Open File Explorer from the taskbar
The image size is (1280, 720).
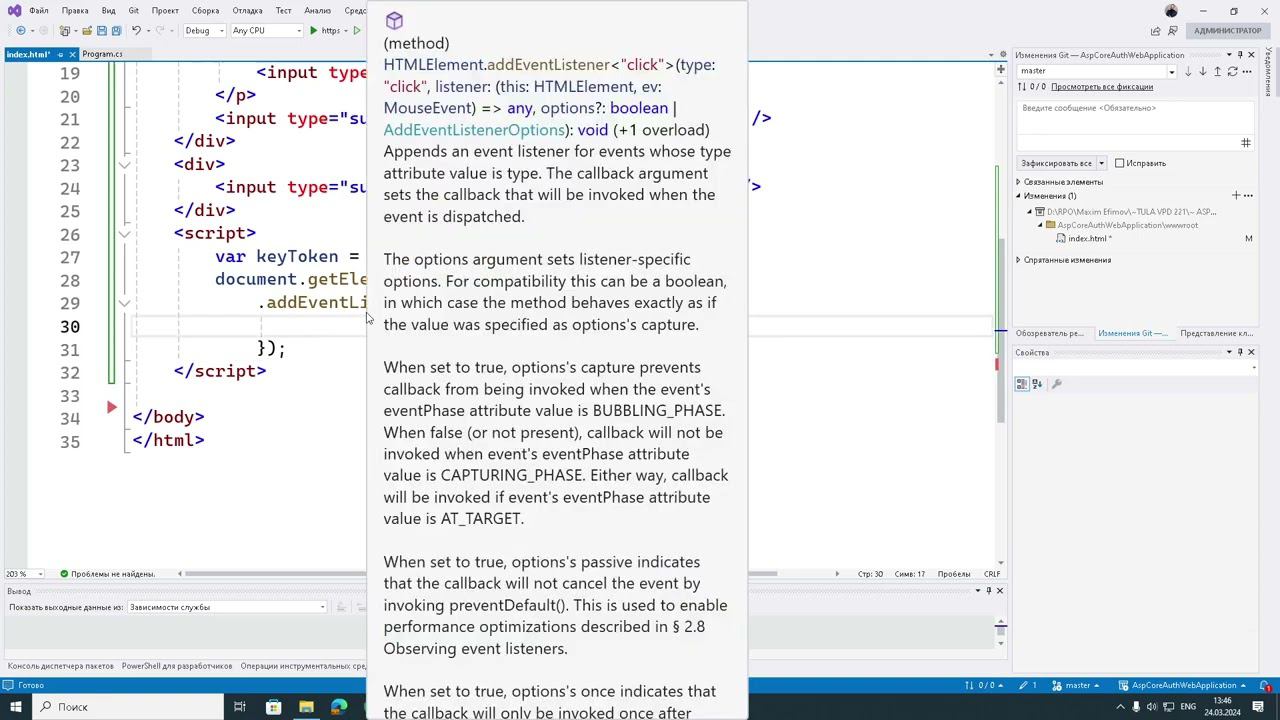[x=306, y=707]
